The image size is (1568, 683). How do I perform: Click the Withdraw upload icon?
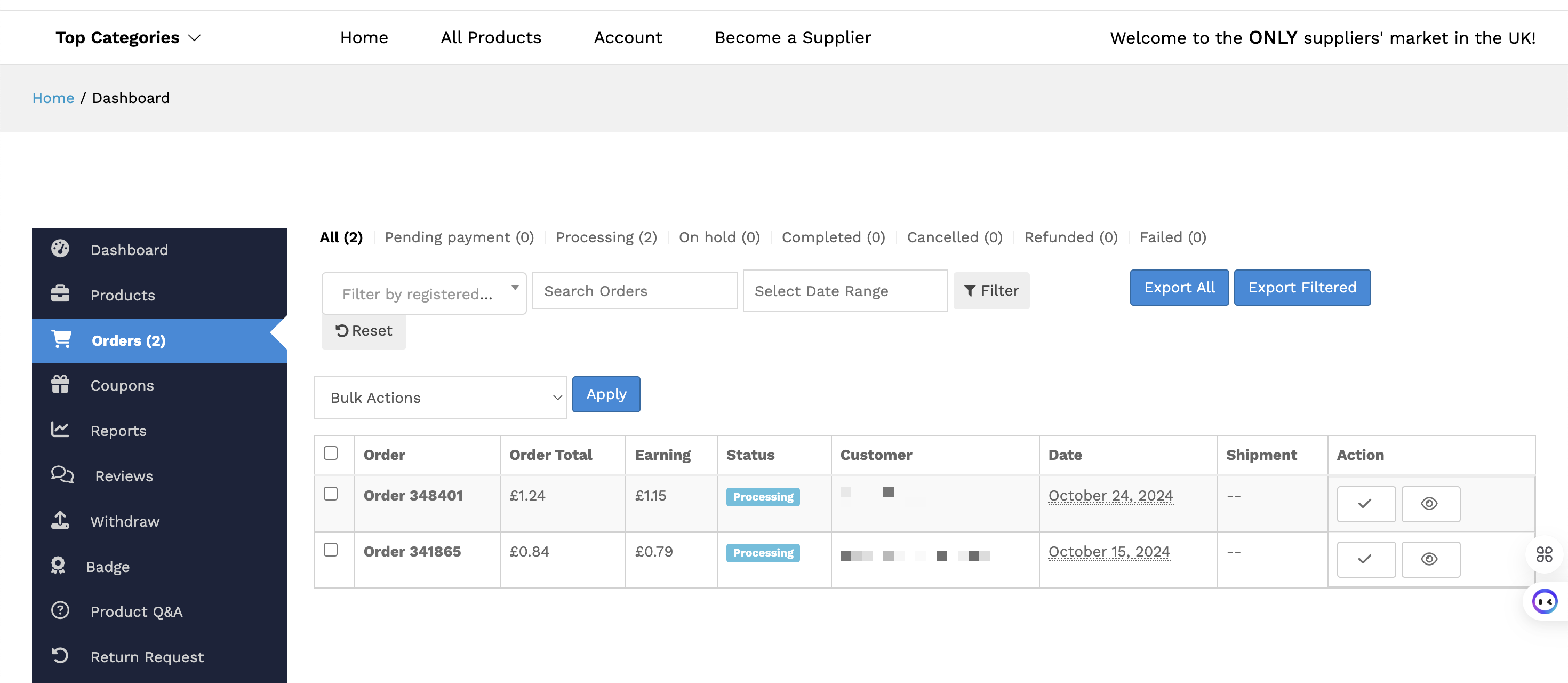60,520
